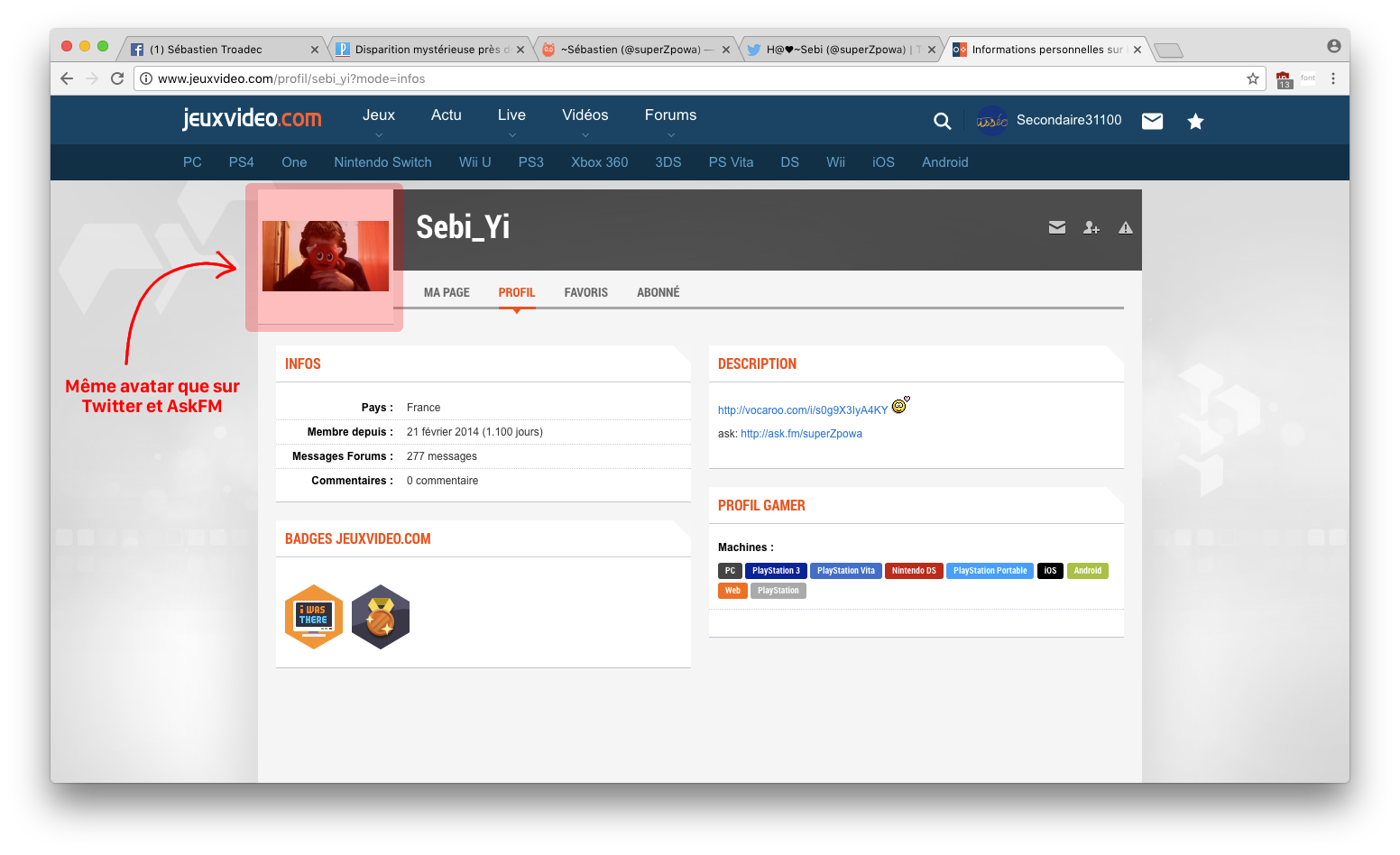Go to PS Vita section

point(731,162)
